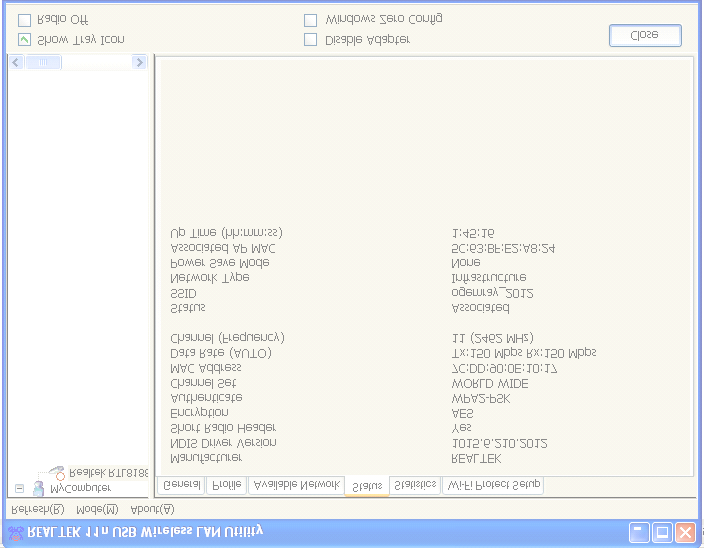Viewport: 704px width, 548px height.
Task: Collapse the MyComputer tree node
Action: 19,488
